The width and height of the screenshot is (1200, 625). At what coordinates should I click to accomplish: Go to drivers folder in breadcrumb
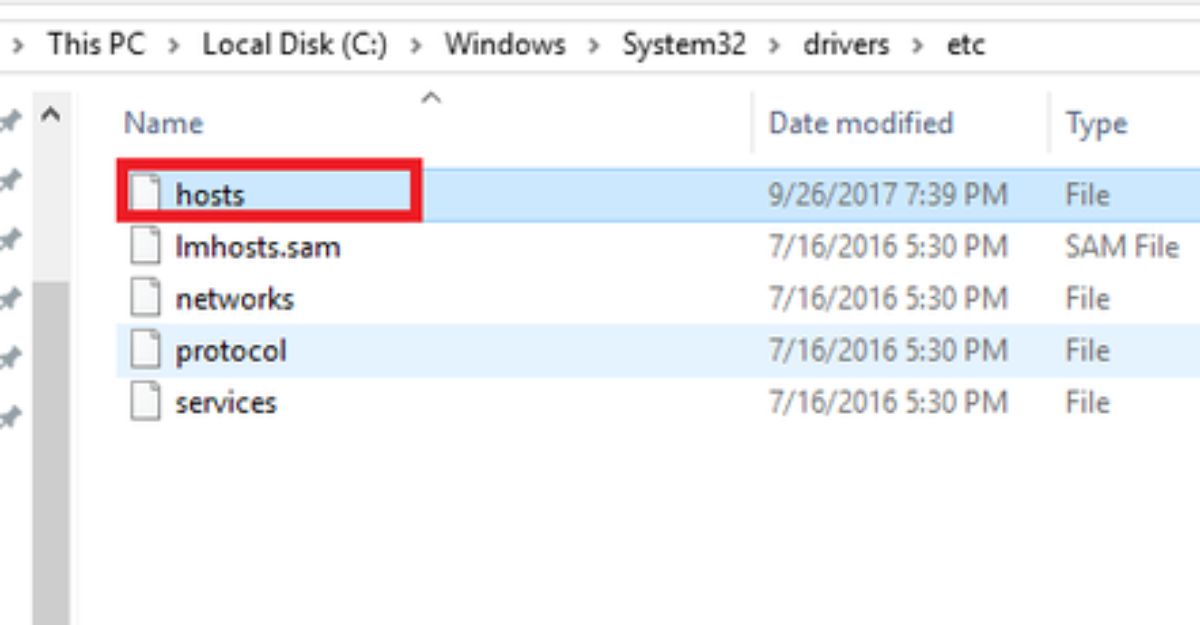(x=846, y=45)
